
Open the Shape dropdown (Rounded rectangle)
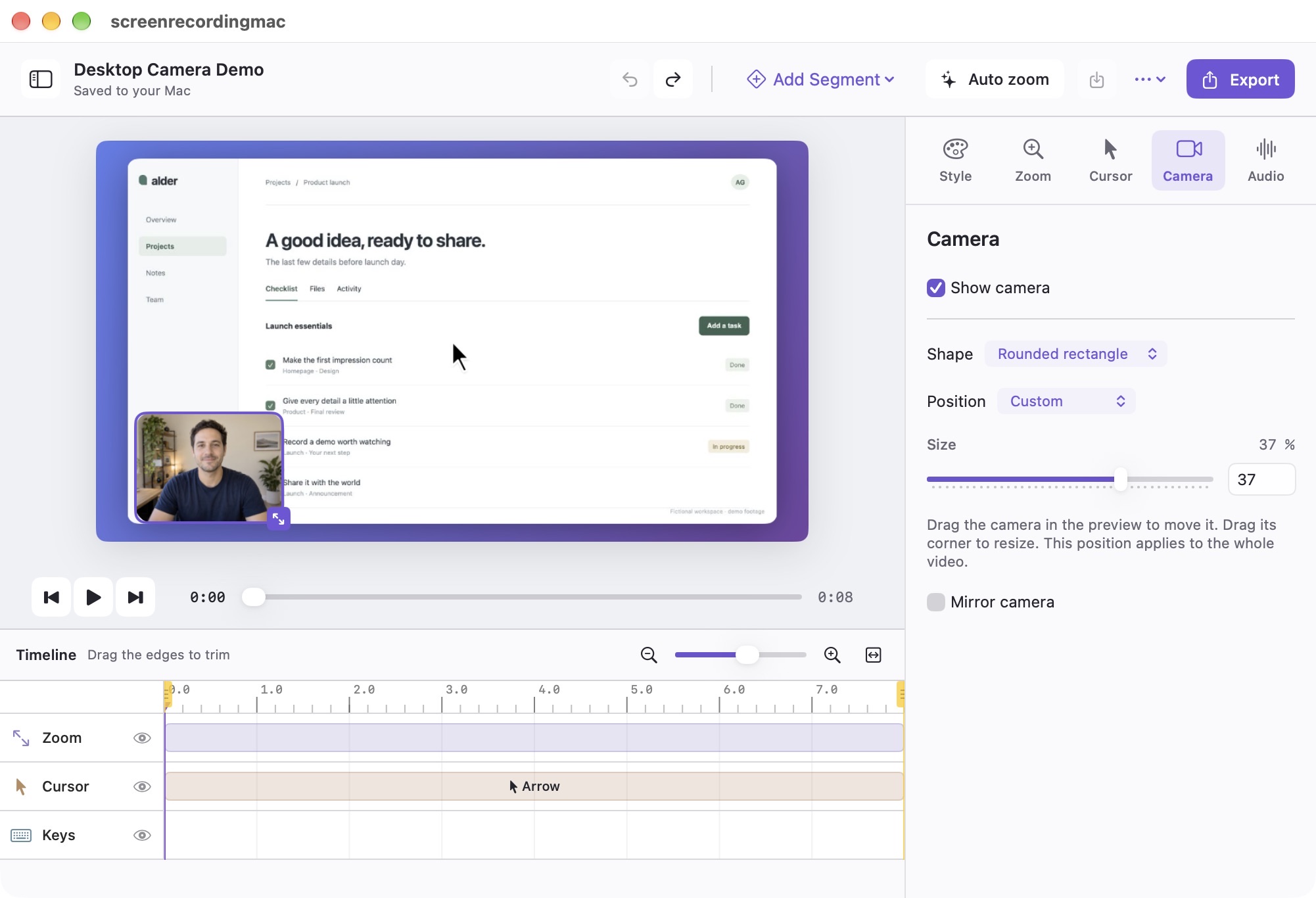point(1076,354)
